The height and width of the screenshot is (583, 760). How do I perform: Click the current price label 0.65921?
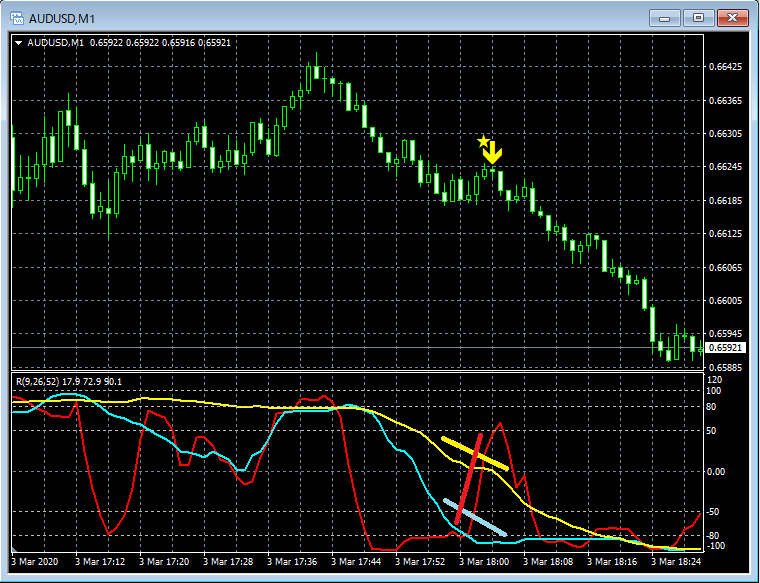725,347
